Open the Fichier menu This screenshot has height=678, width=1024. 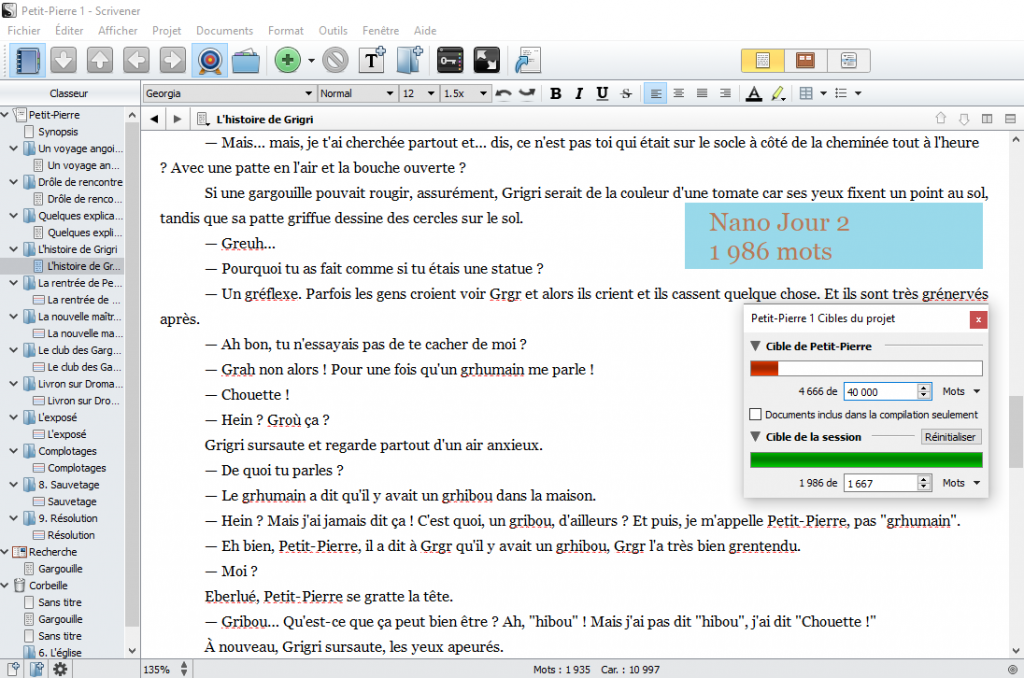24,31
